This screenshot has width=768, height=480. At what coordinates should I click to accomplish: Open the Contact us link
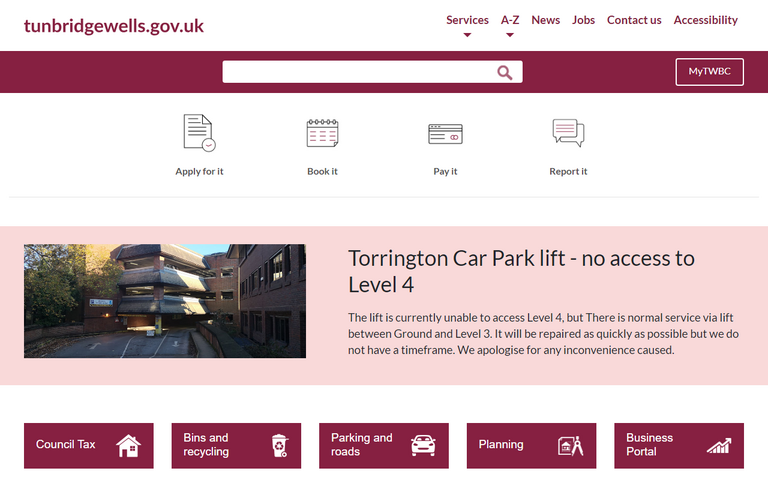(x=634, y=20)
